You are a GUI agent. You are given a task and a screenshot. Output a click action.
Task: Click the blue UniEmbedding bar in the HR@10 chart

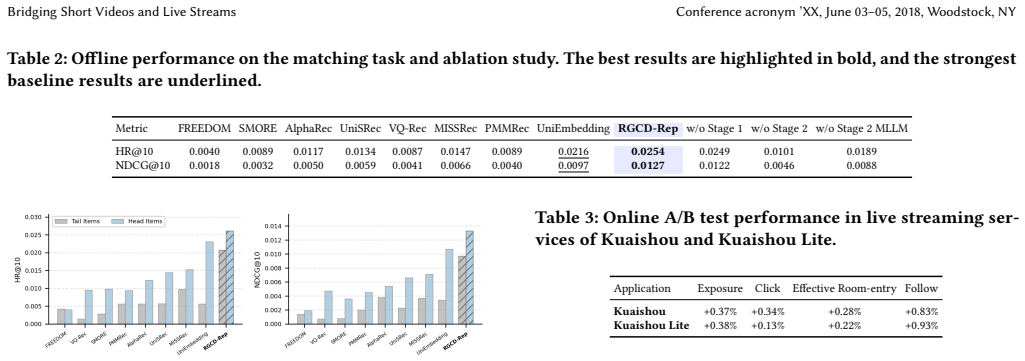[209, 283]
